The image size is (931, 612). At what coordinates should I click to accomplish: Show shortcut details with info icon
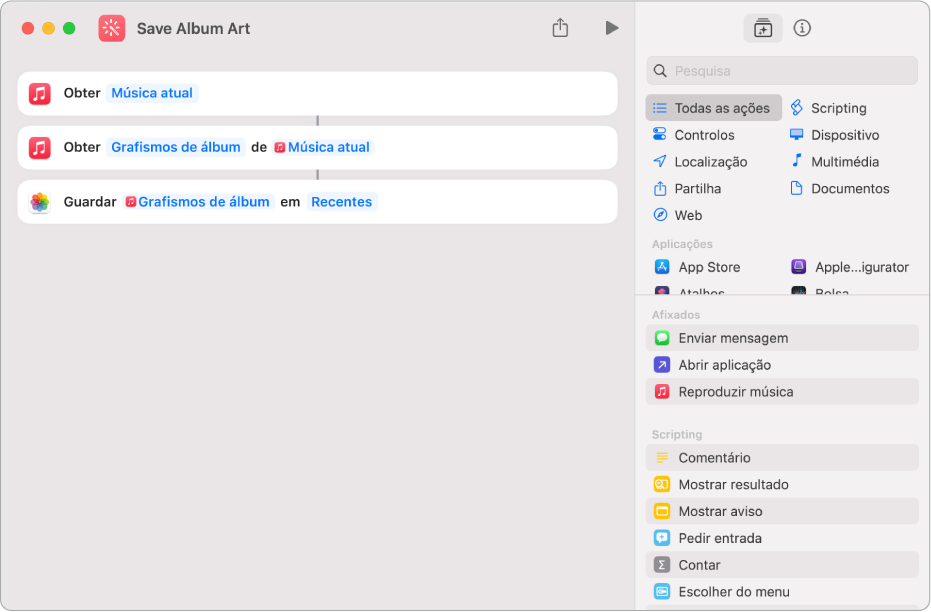pyautogui.click(x=802, y=28)
